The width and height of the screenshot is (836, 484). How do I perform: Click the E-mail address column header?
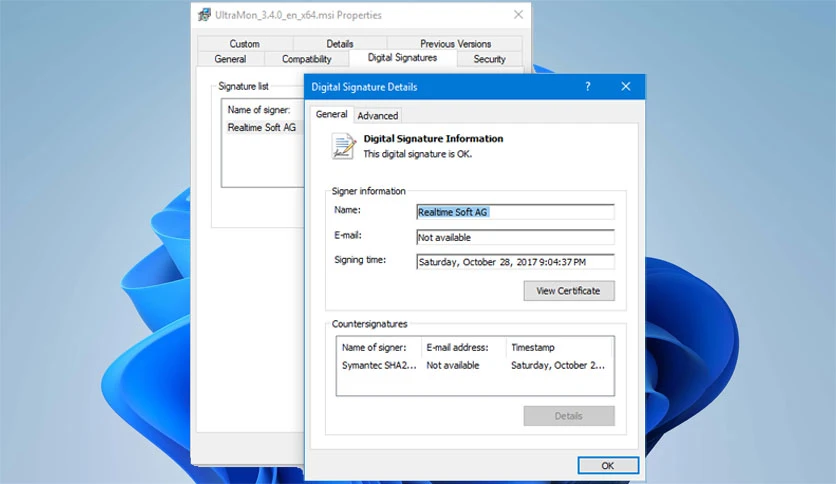463,348
